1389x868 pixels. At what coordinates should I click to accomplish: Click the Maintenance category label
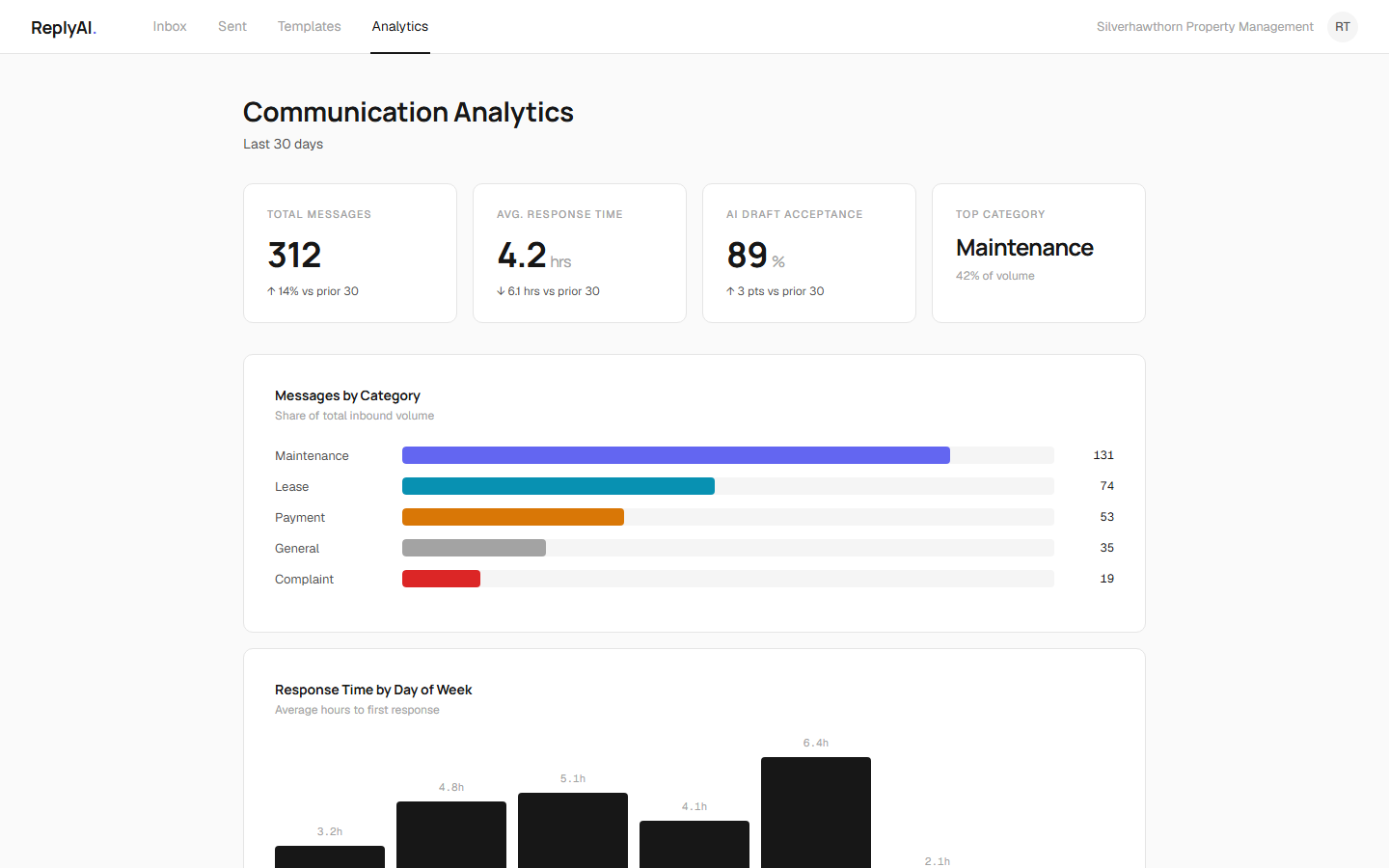312,455
